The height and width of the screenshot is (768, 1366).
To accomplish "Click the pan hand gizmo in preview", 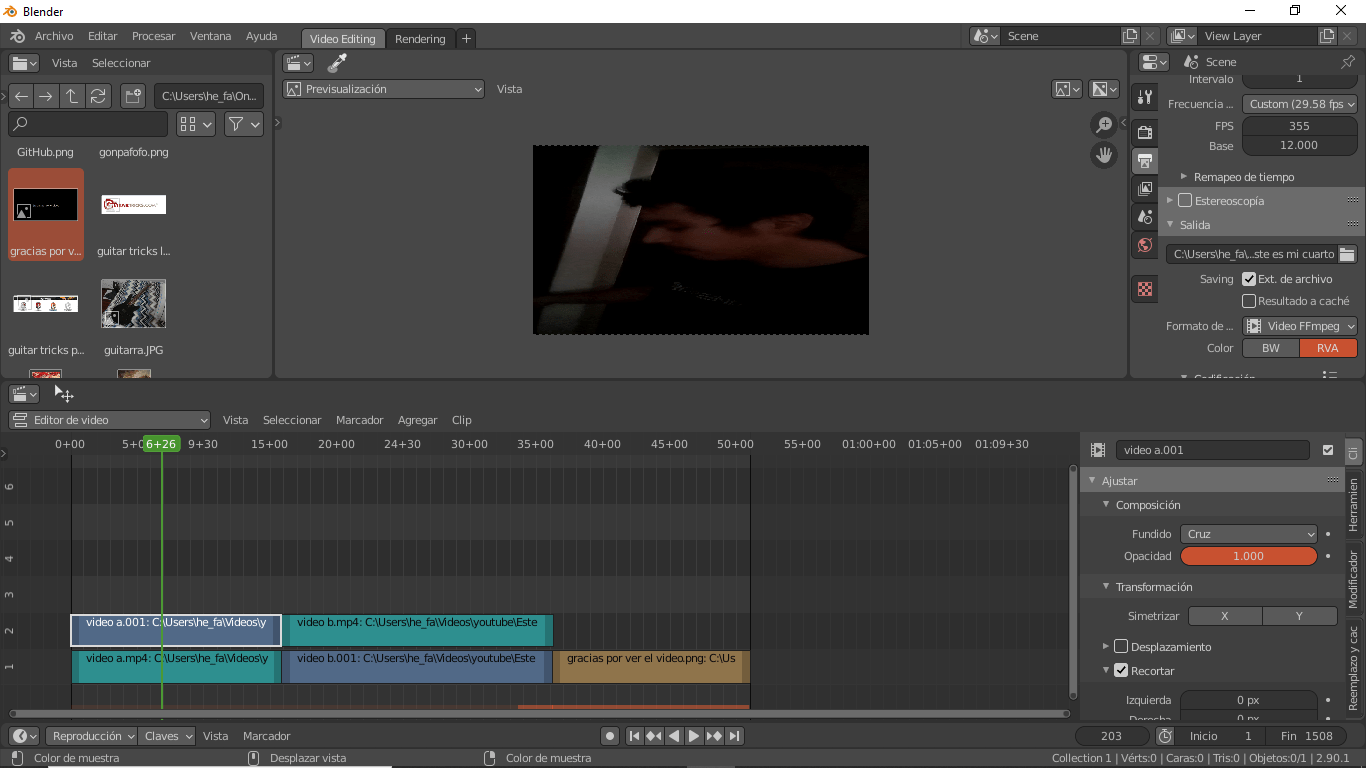I will coord(1104,155).
